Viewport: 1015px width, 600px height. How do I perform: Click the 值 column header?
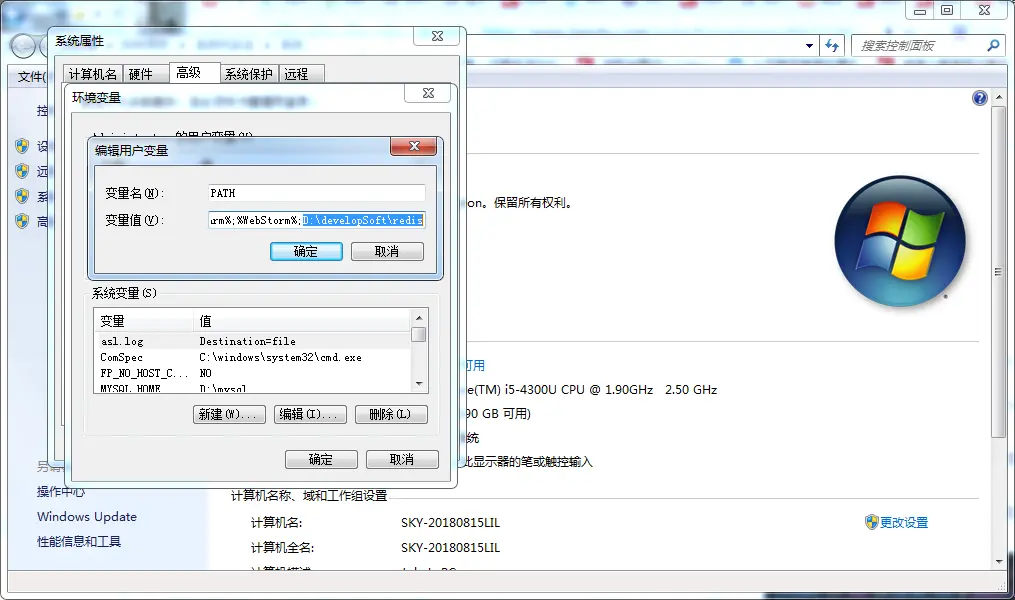[302, 320]
